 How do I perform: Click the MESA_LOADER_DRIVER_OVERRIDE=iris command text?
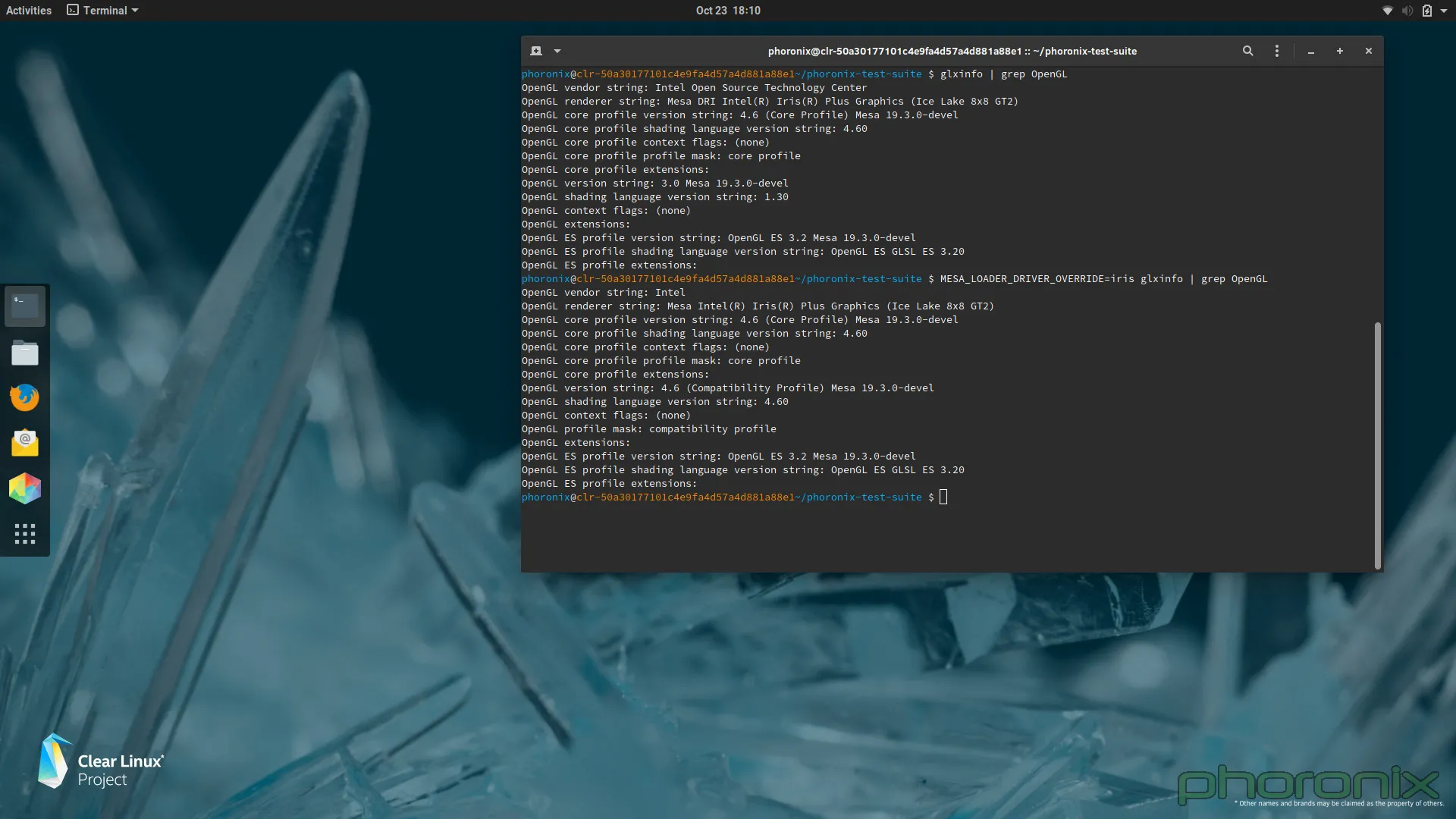[1103, 279]
